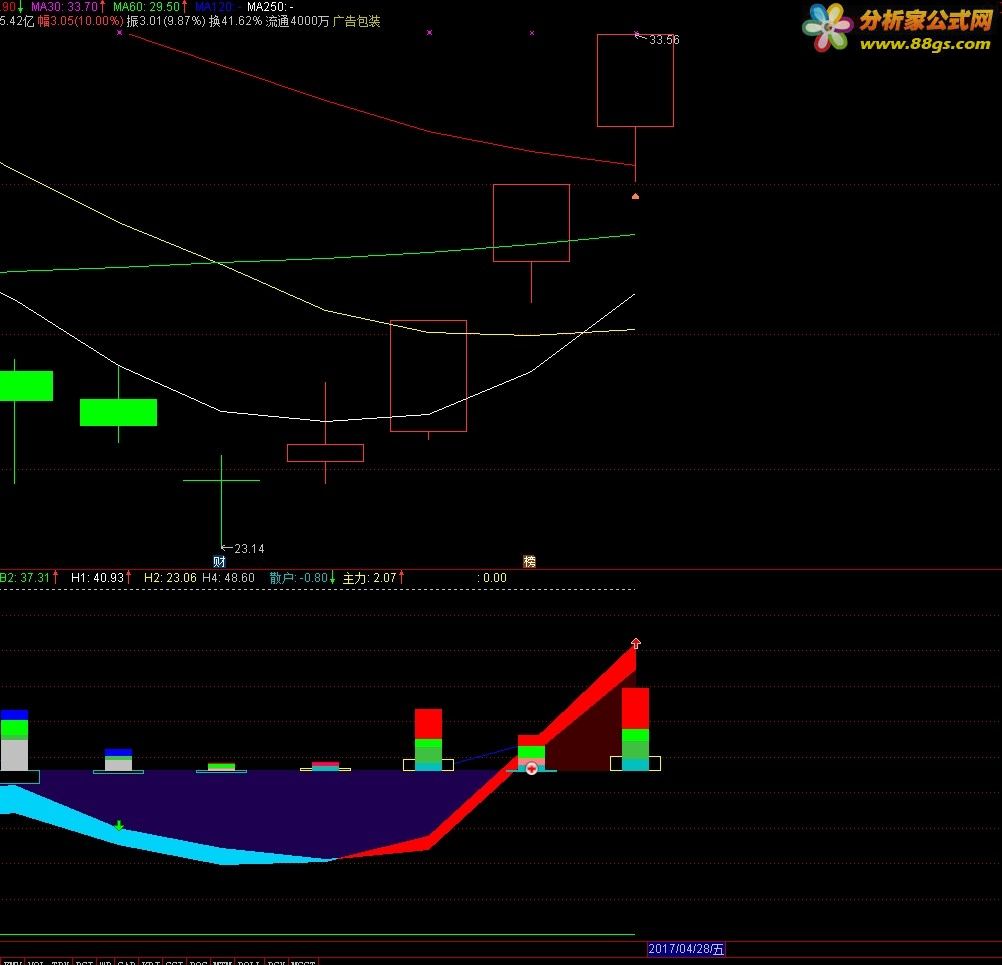Click the B2: 37.31 indicator value
The image size is (1002, 965).
point(26,578)
